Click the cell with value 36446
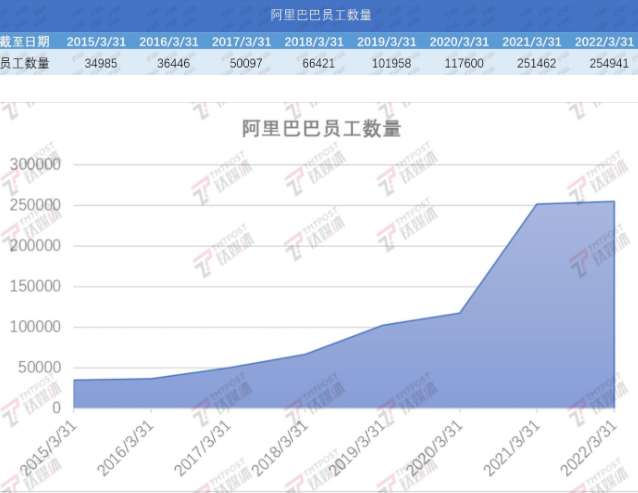This screenshot has width=638, height=493. tap(173, 63)
